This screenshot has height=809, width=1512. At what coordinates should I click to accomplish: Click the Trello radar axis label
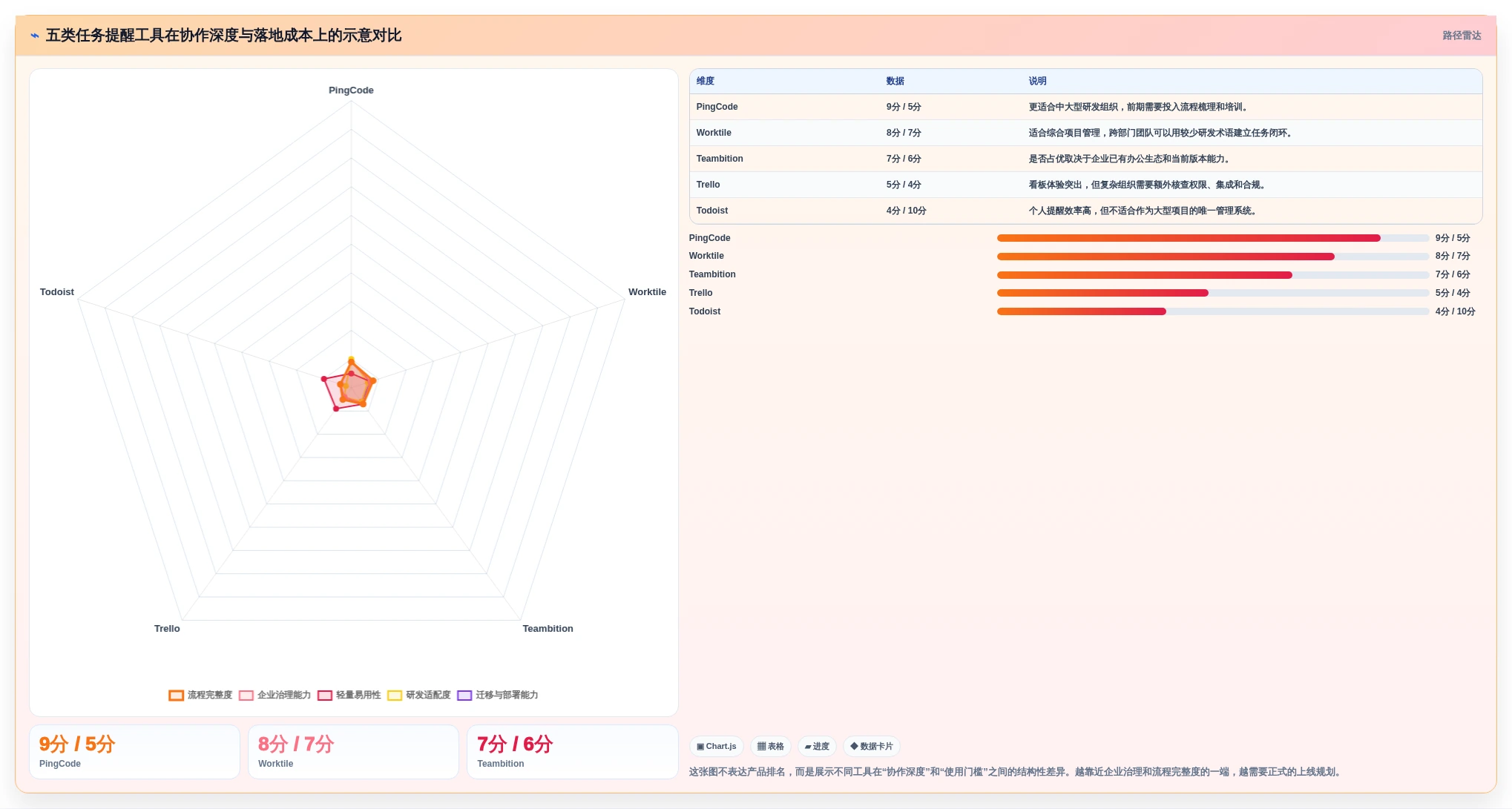coord(167,629)
